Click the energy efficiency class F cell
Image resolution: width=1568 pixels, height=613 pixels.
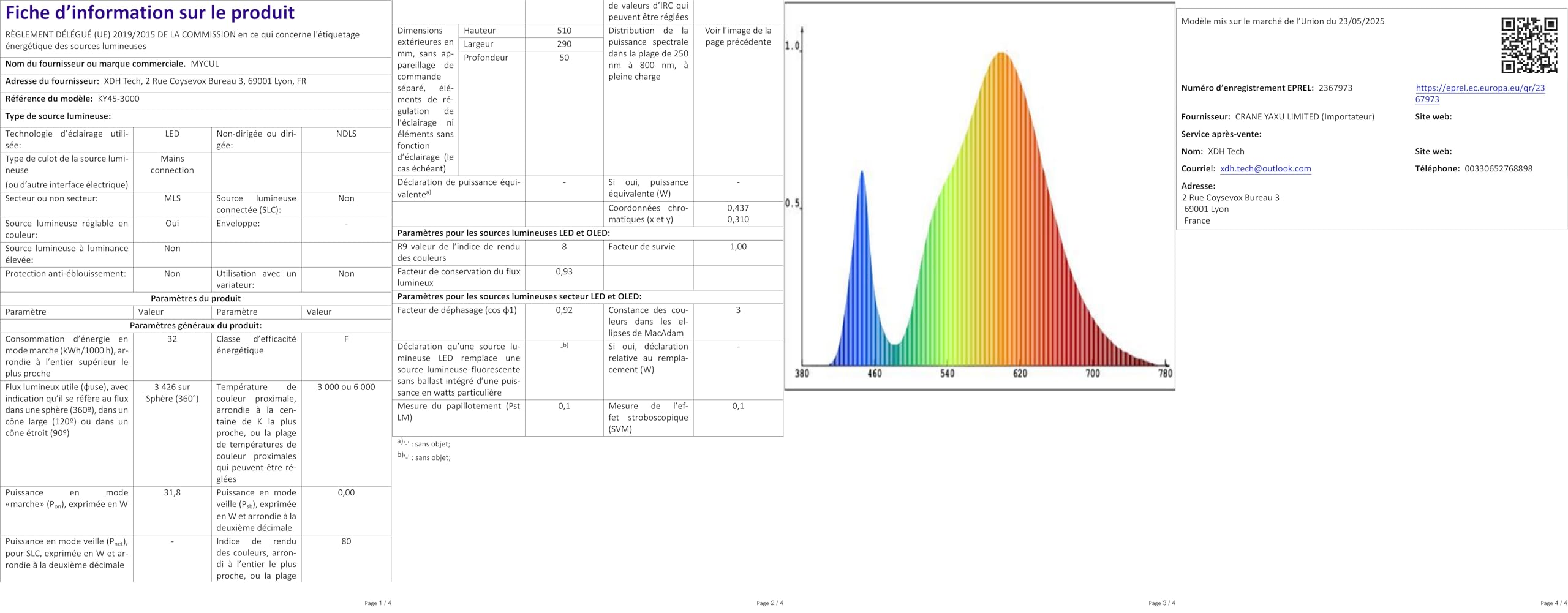coord(346,339)
